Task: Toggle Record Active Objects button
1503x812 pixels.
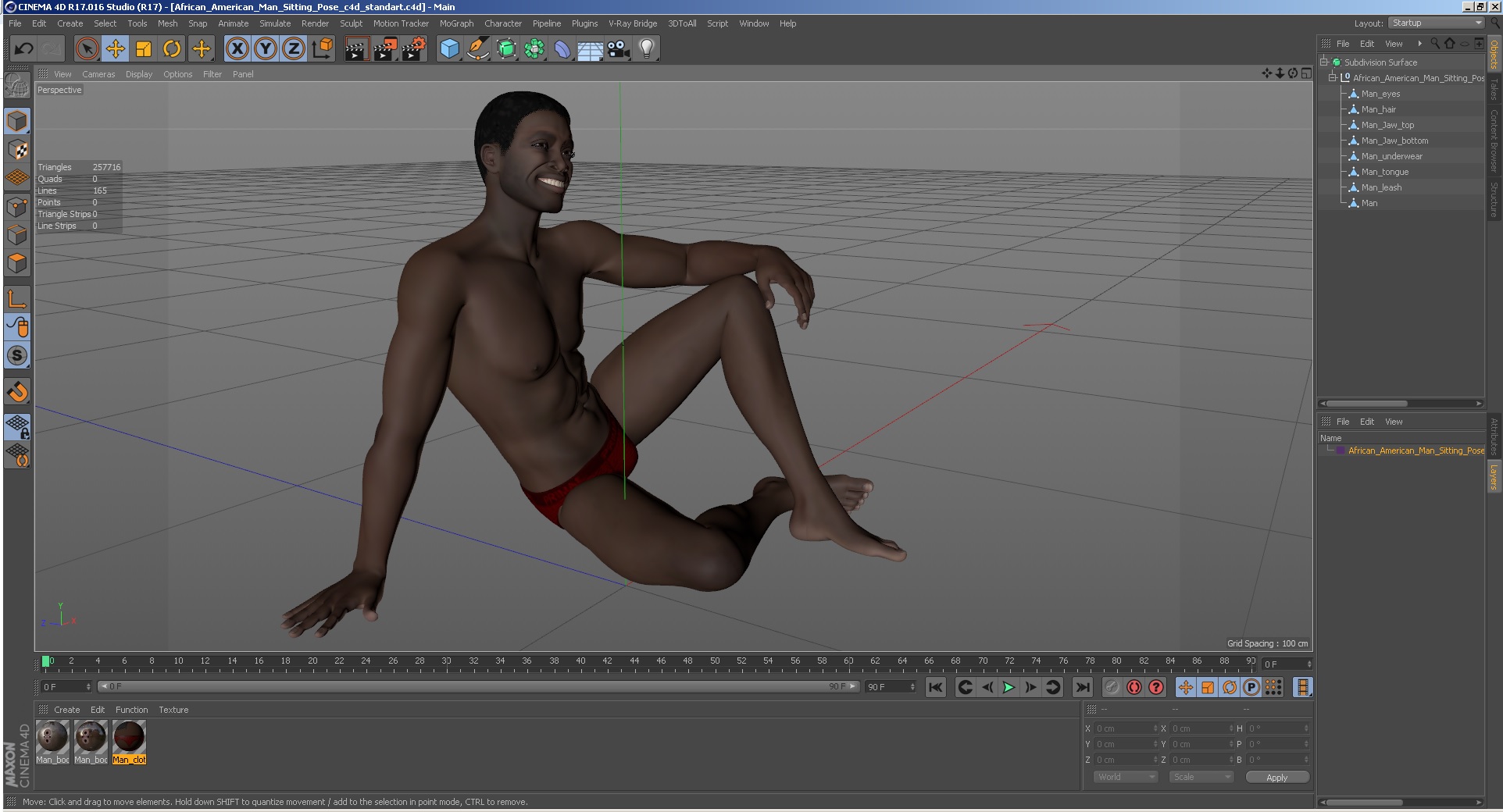Action: (x=1112, y=687)
